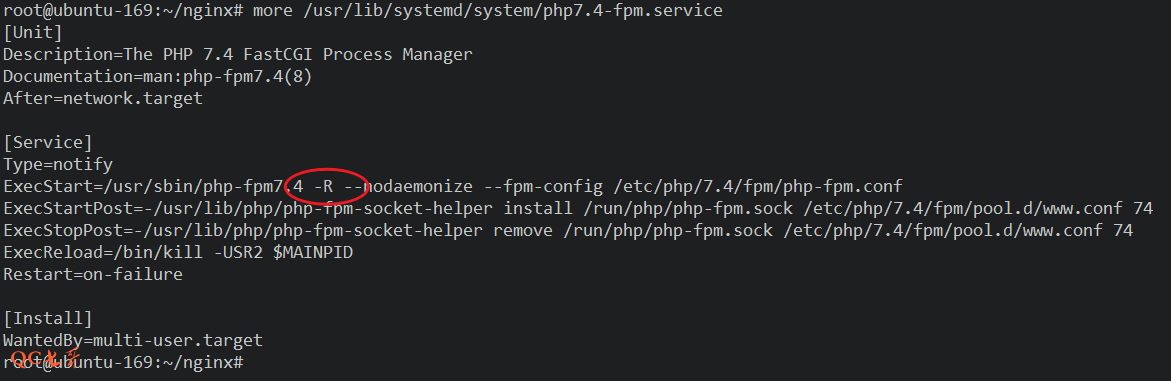
Task: Click the Documentation=man:php-fpm7.4(8) line
Action: click(158, 76)
